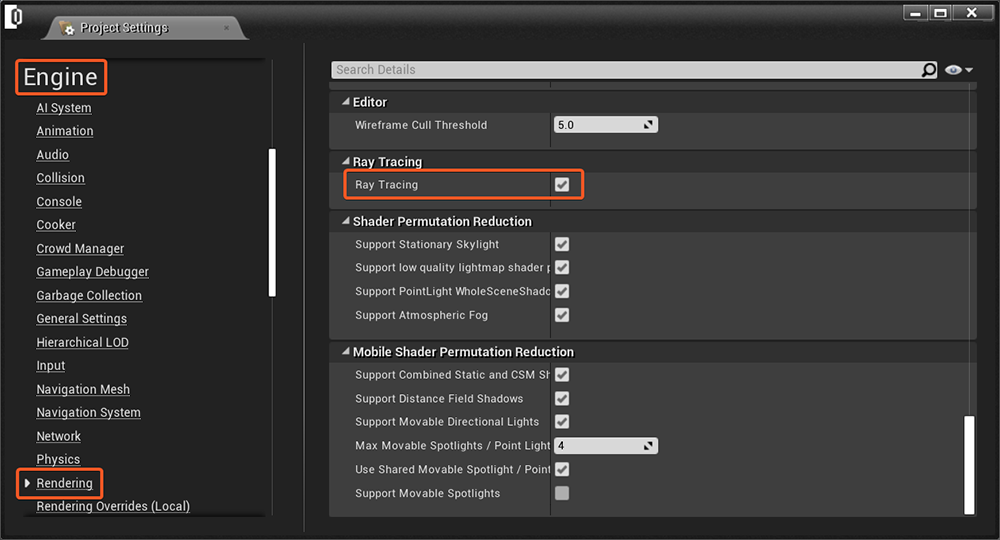The width and height of the screenshot is (1000, 540).
Task: Open the eye view options dropdown
Action: (x=958, y=70)
